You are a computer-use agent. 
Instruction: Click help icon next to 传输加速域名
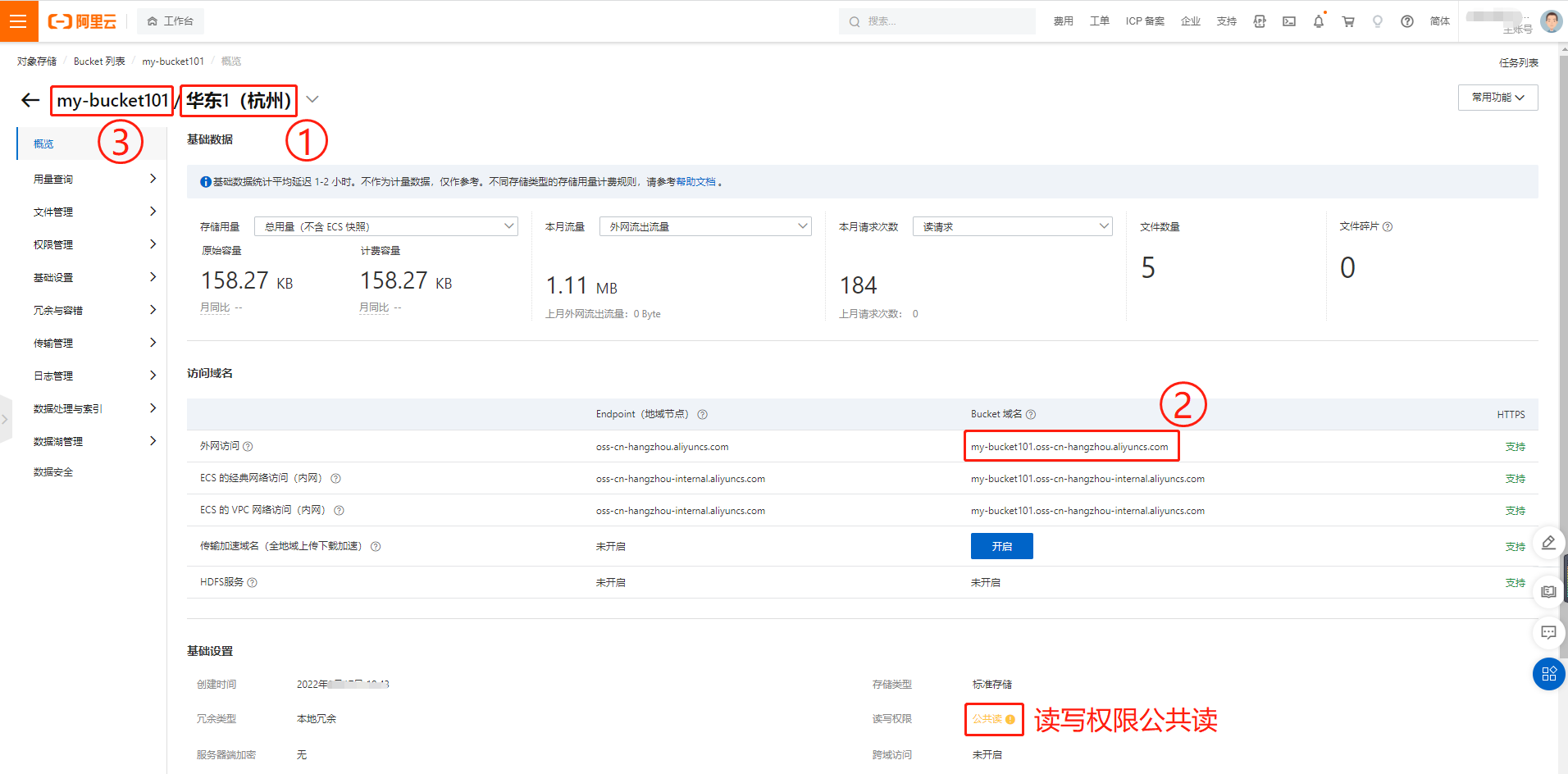pyautogui.click(x=376, y=547)
